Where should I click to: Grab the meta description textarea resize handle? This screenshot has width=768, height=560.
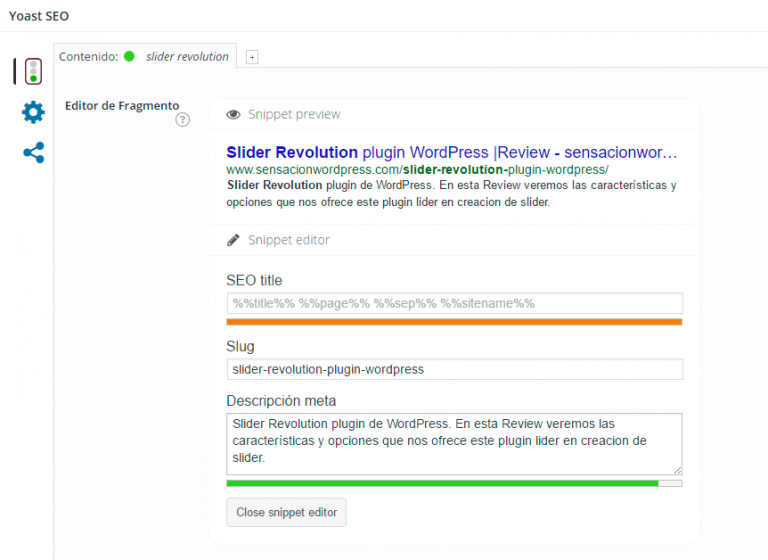pyautogui.click(x=677, y=470)
